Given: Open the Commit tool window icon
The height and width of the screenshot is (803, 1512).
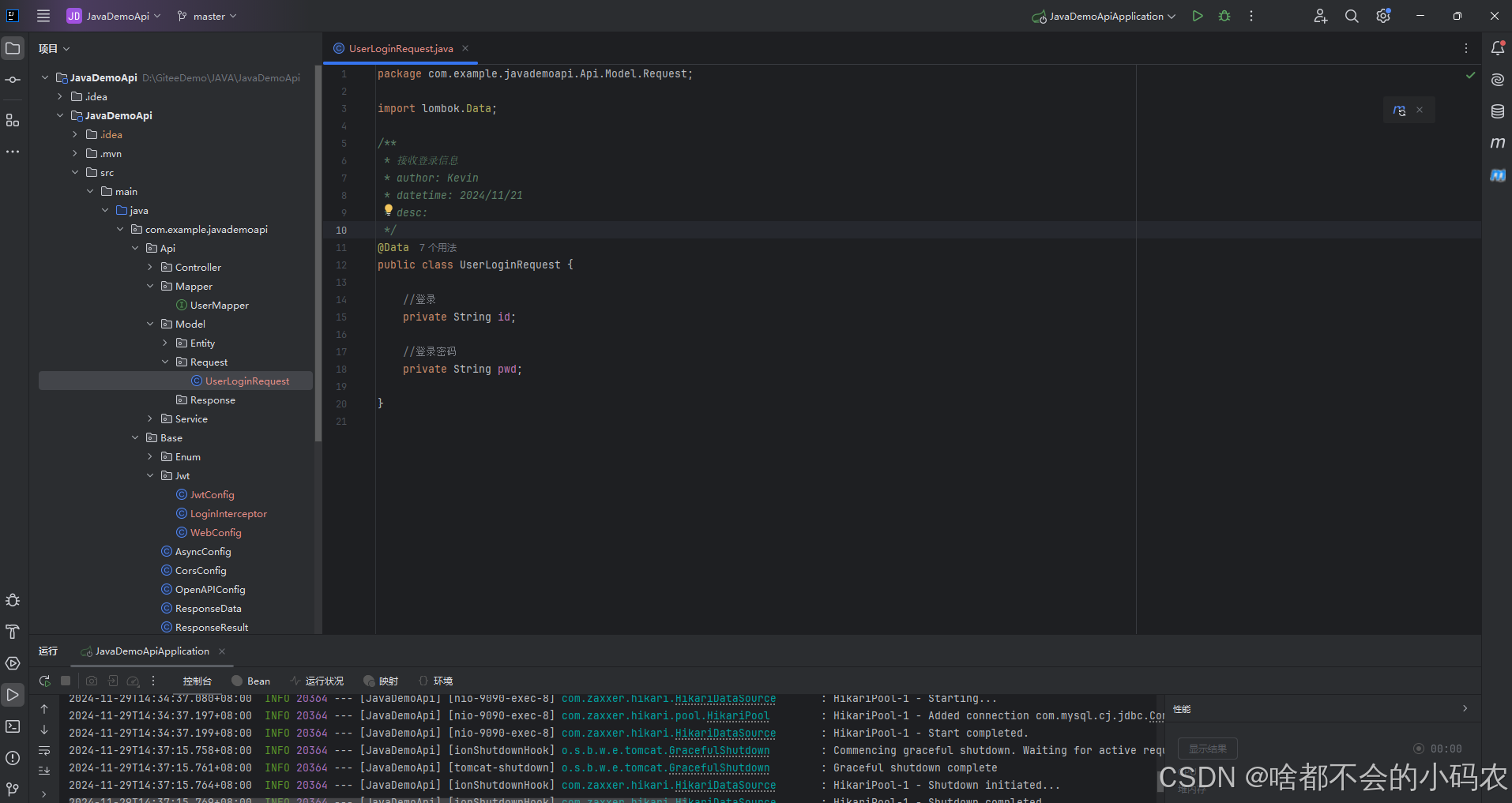Looking at the screenshot, I should (x=13, y=80).
